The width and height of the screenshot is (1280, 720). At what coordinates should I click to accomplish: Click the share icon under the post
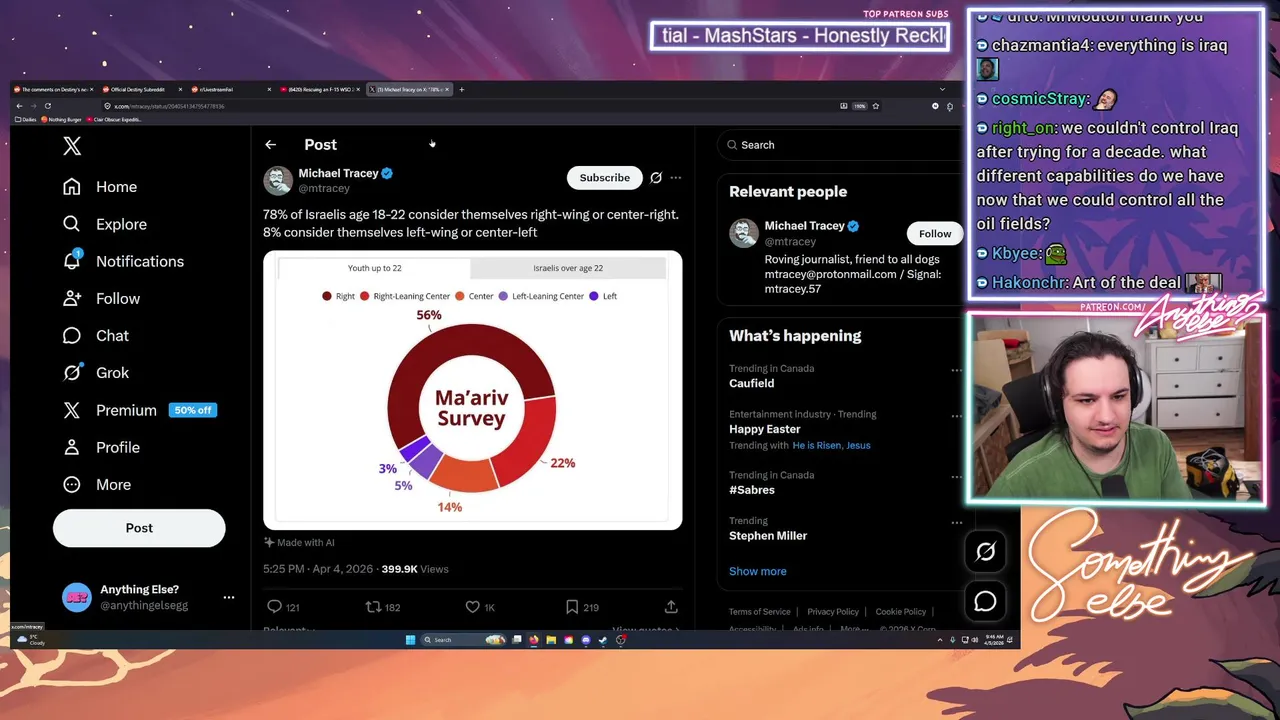[671, 606]
